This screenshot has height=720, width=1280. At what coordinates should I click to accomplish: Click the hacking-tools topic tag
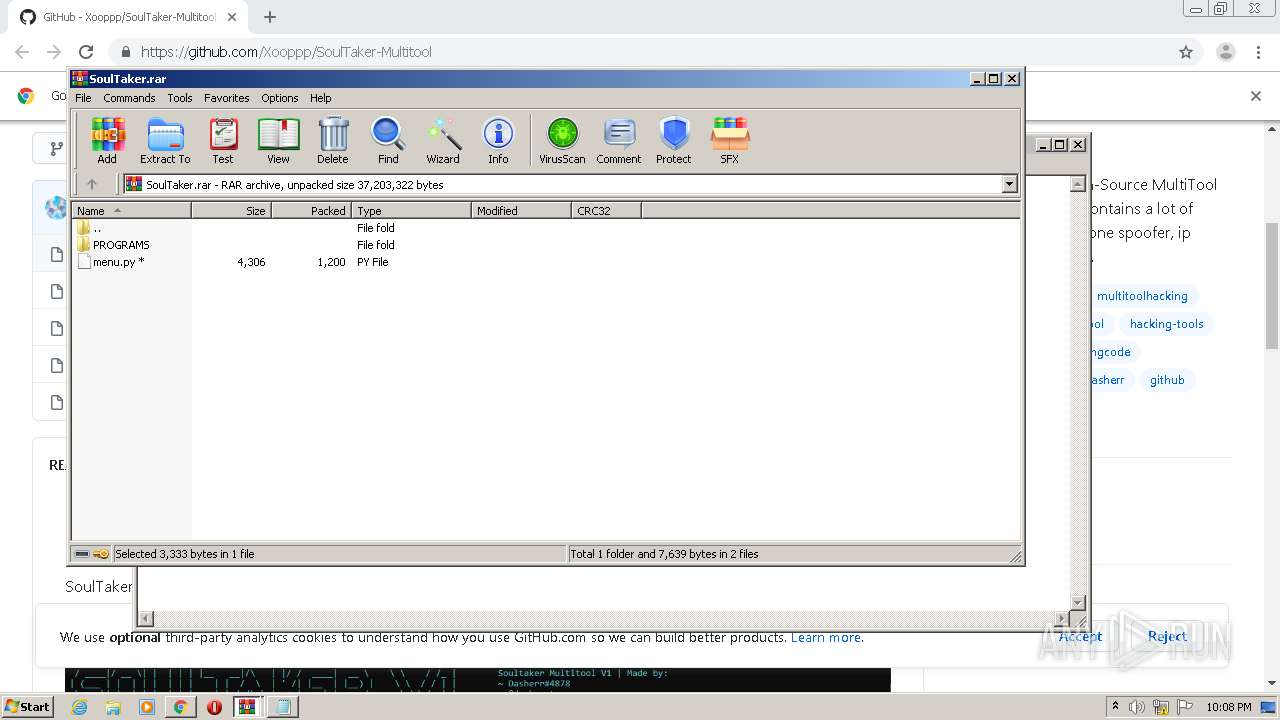(1167, 324)
